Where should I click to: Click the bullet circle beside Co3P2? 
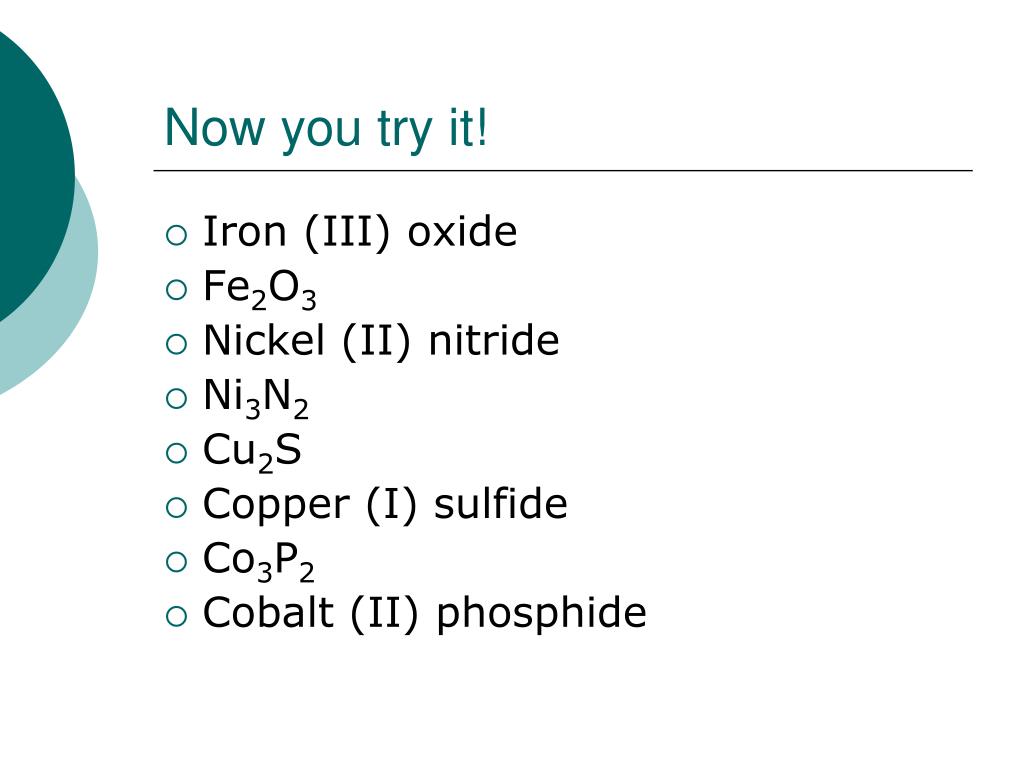[x=176, y=562]
